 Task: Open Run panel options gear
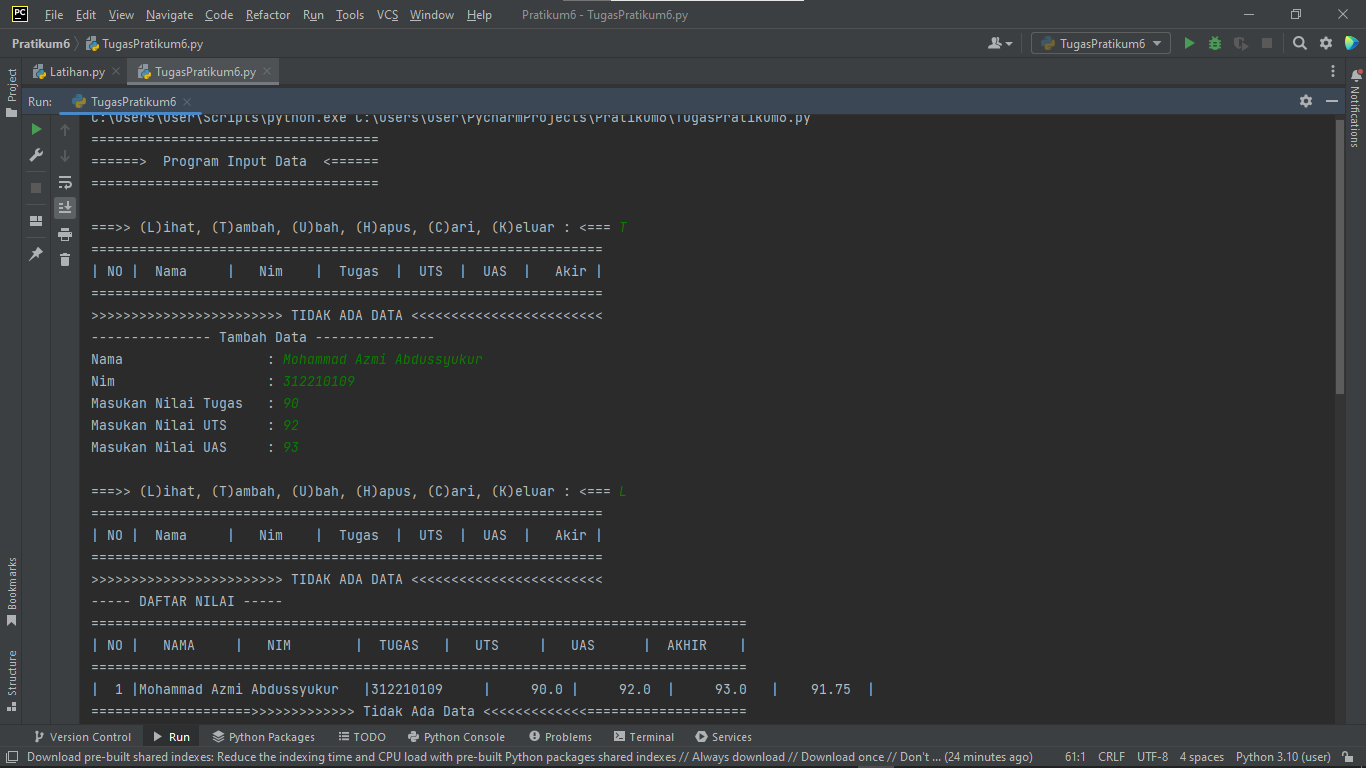pyautogui.click(x=1306, y=101)
